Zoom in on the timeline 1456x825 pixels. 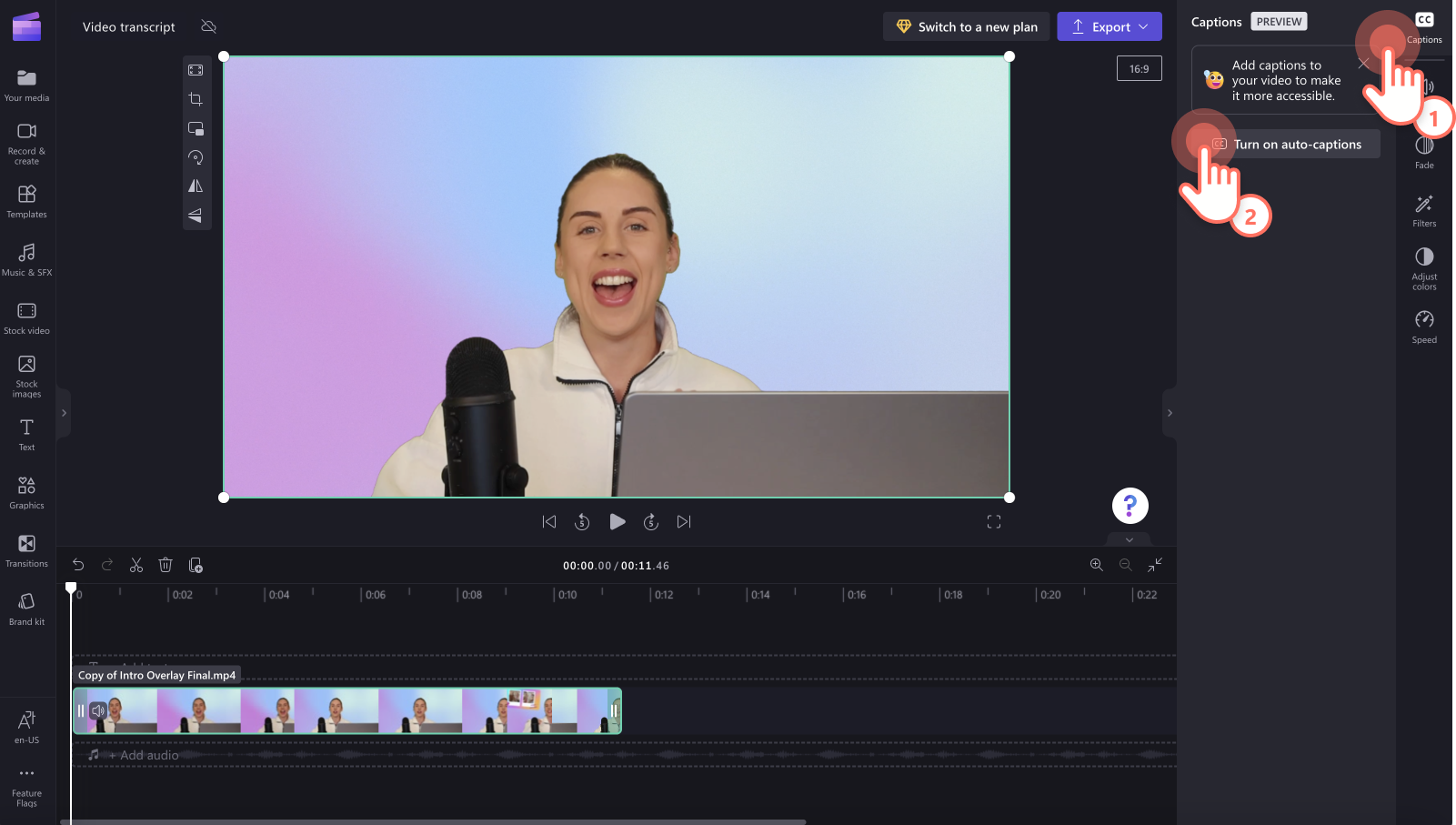coord(1096,565)
